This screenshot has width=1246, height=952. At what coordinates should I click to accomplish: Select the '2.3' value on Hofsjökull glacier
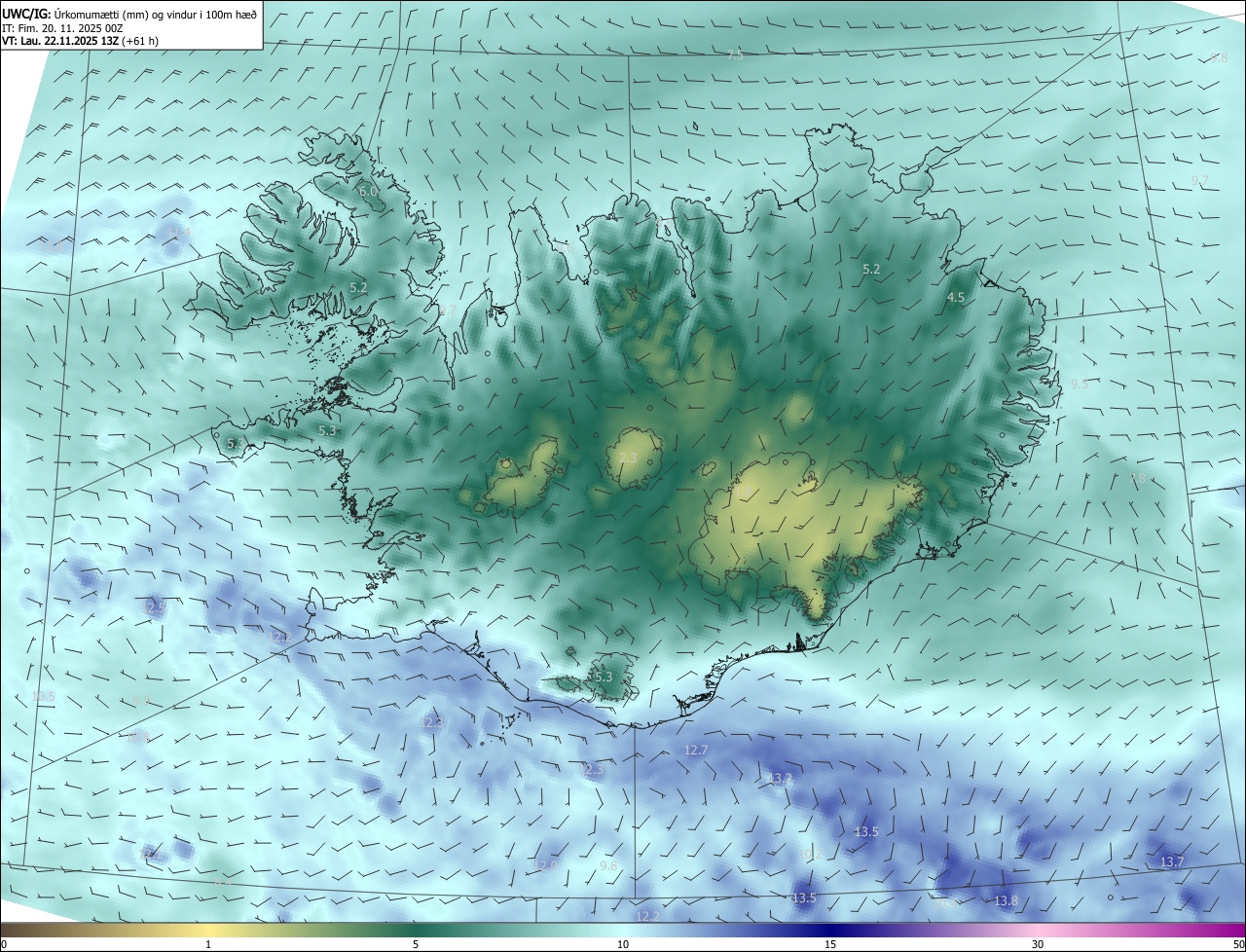pos(628,458)
